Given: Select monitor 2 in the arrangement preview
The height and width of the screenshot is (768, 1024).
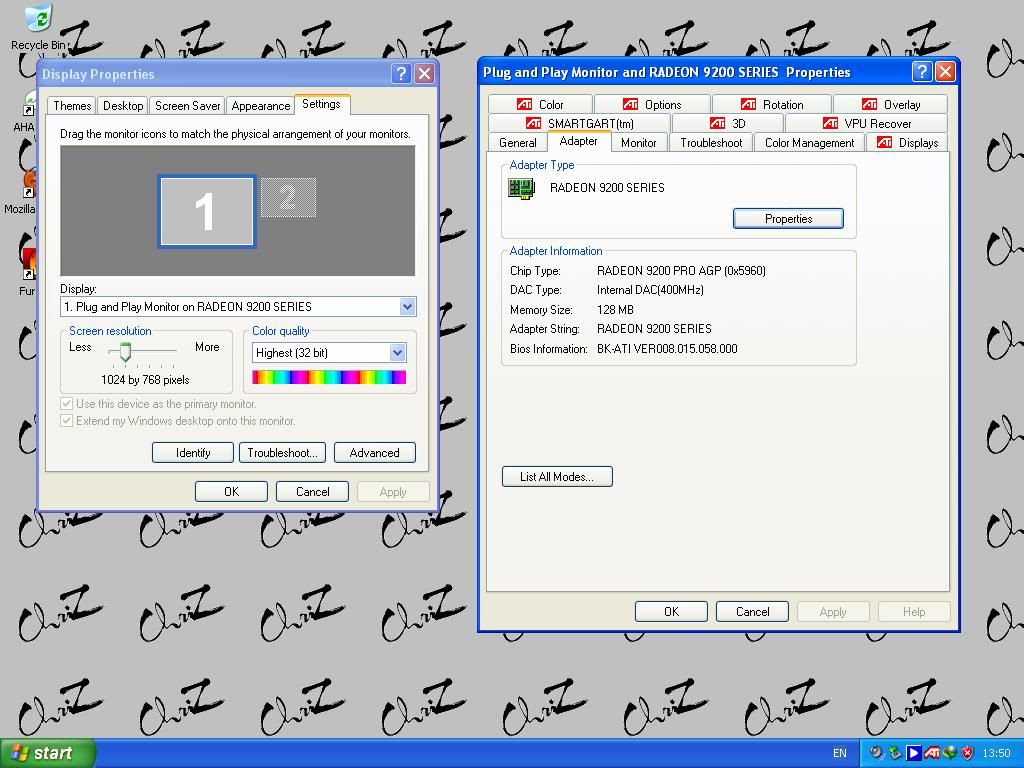Looking at the screenshot, I should [x=288, y=197].
